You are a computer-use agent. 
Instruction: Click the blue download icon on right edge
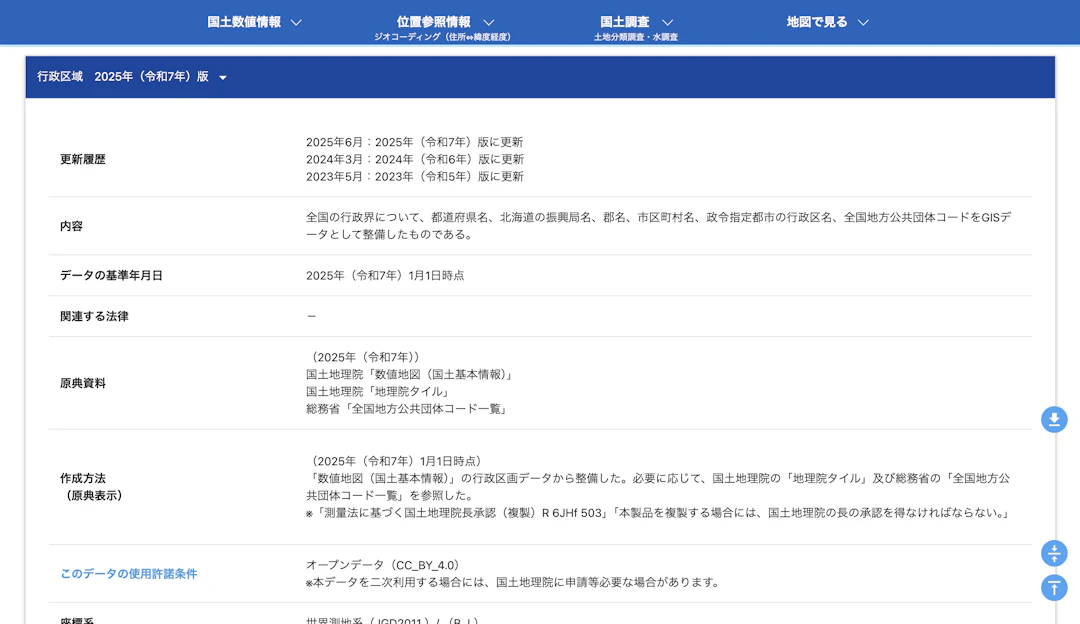[1054, 419]
